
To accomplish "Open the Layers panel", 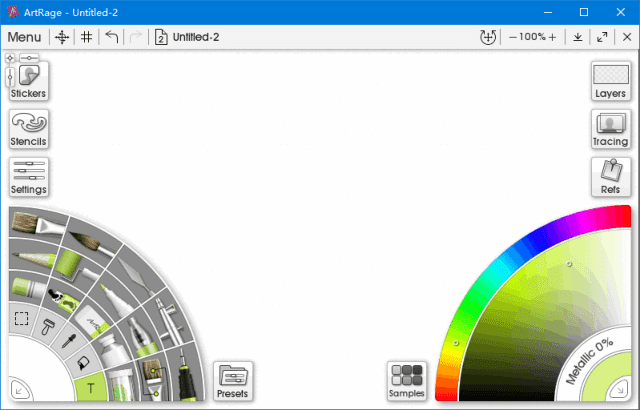I will 610,81.
